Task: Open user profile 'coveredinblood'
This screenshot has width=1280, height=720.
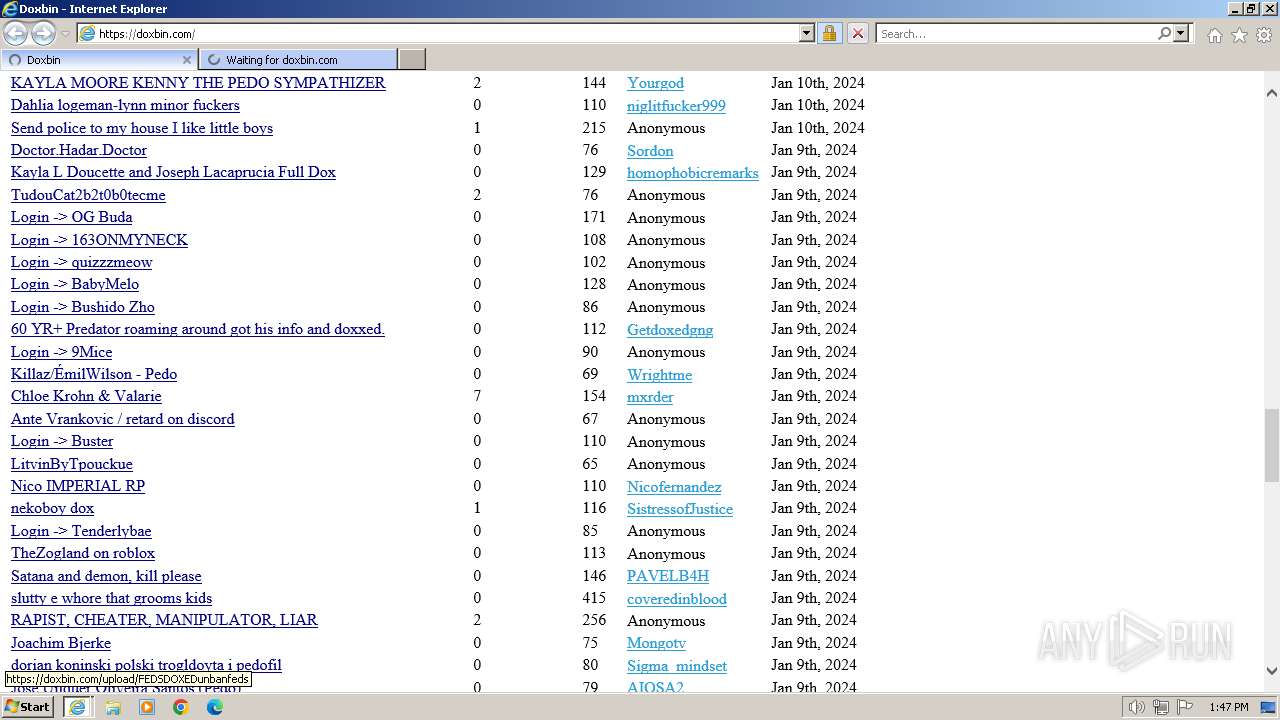Action: (677, 599)
